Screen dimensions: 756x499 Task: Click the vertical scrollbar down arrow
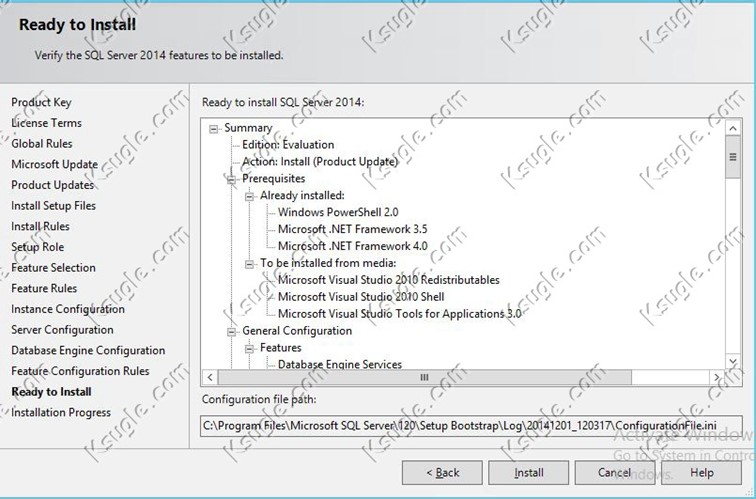[733, 361]
